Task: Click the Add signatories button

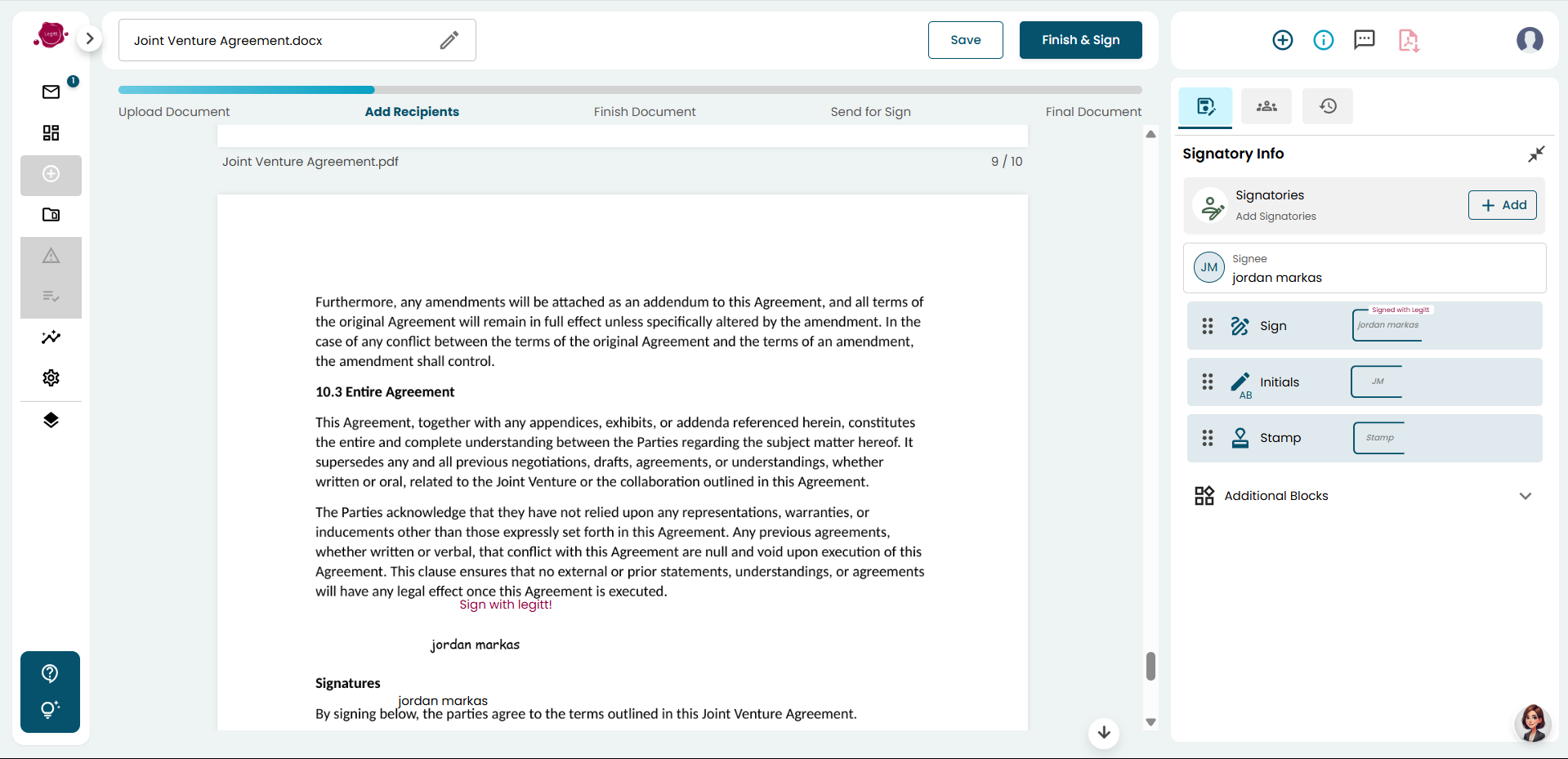Action: [x=1503, y=205]
